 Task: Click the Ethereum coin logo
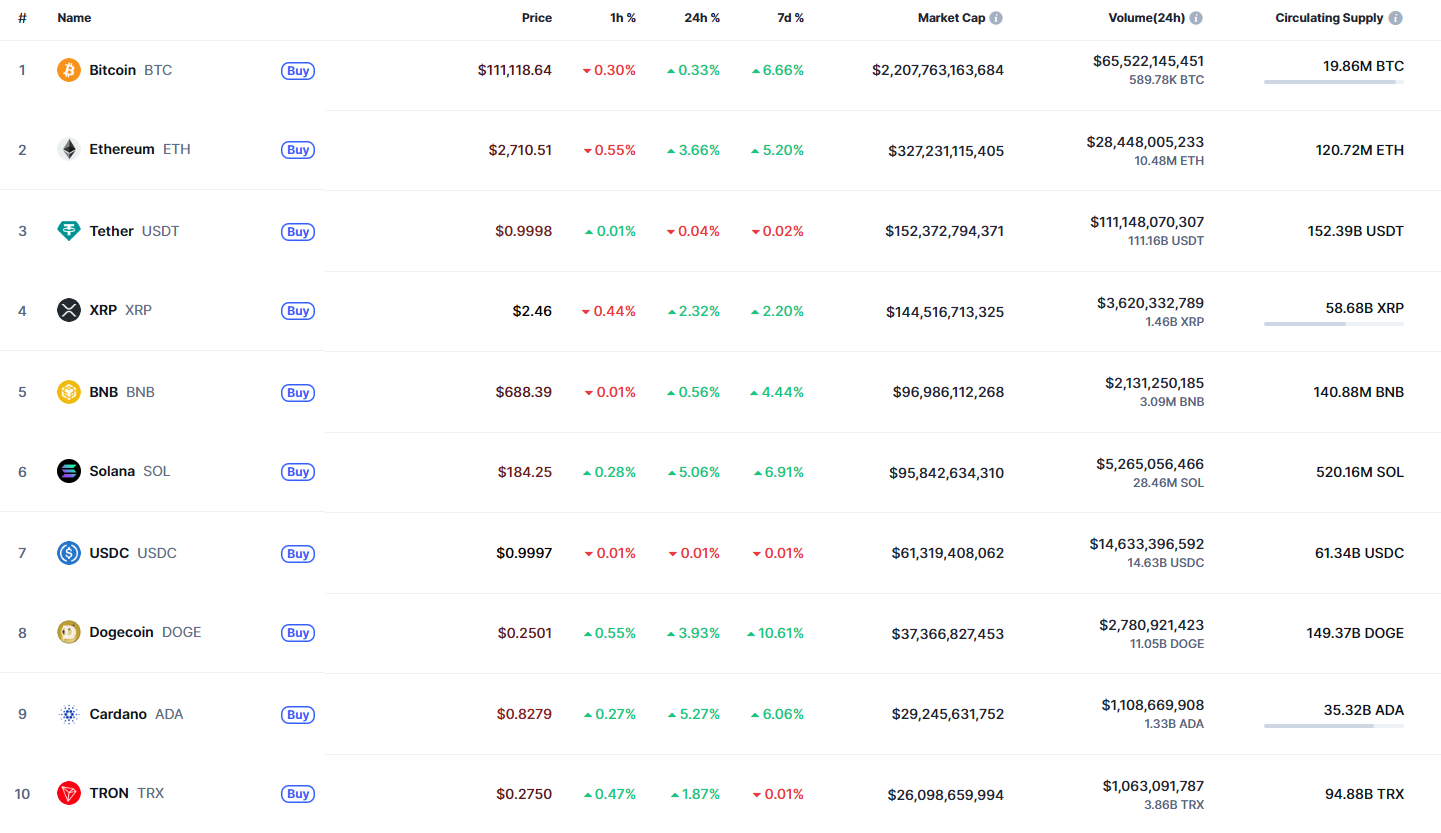(69, 150)
